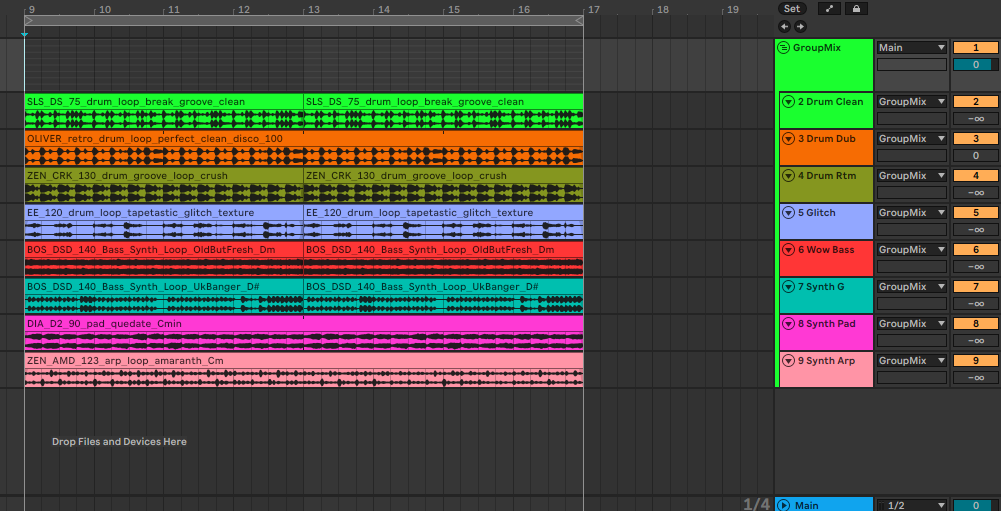
Task: Unfold the 9 Synth Arp track
Action: (x=788, y=361)
